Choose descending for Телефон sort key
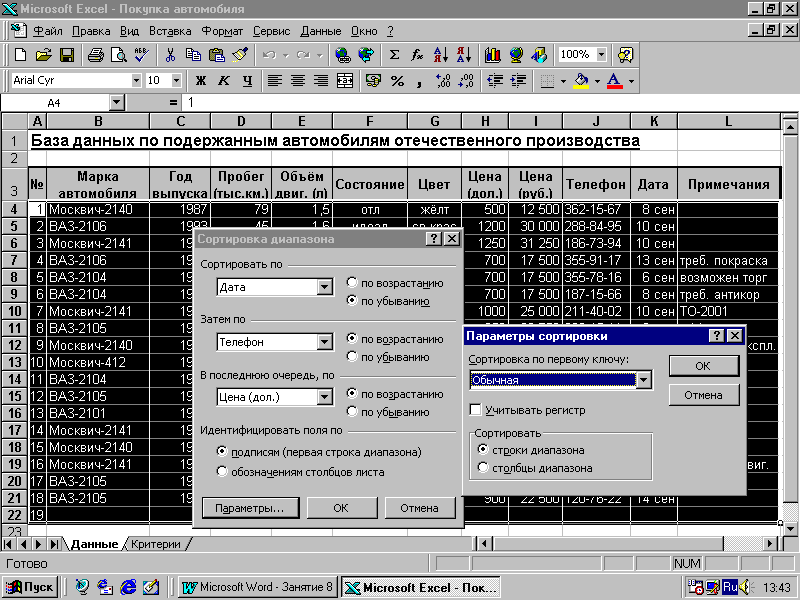The image size is (800, 600). point(352,357)
